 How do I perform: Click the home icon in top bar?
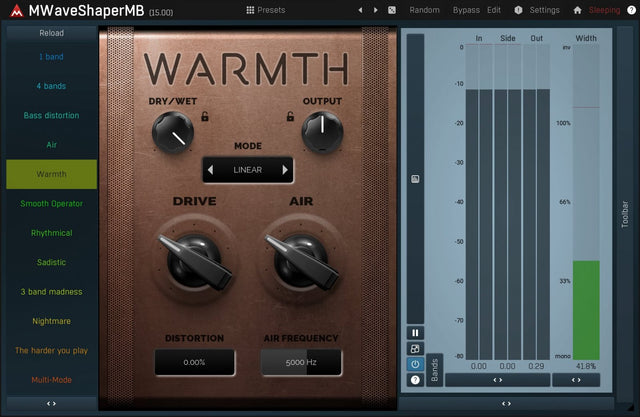pyautogui.click(x=577, y=10)
